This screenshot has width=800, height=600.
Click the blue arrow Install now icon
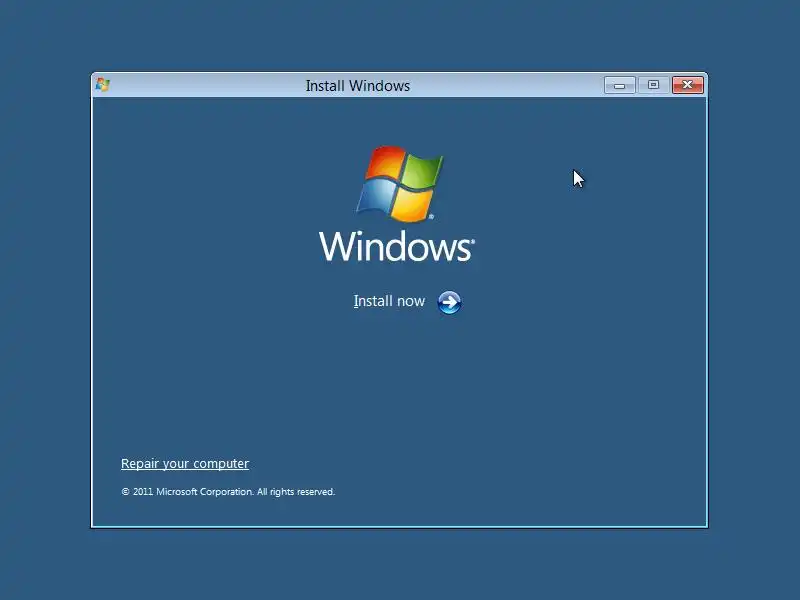click(449, 303)
